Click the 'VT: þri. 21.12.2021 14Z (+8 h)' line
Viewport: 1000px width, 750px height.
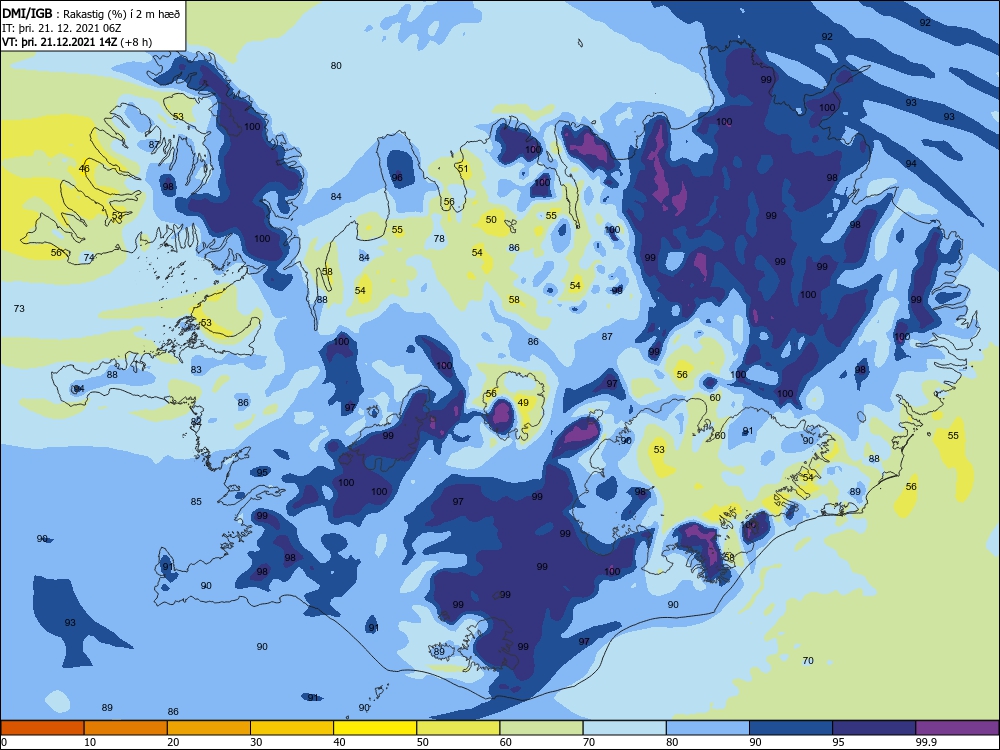point(77,42)
